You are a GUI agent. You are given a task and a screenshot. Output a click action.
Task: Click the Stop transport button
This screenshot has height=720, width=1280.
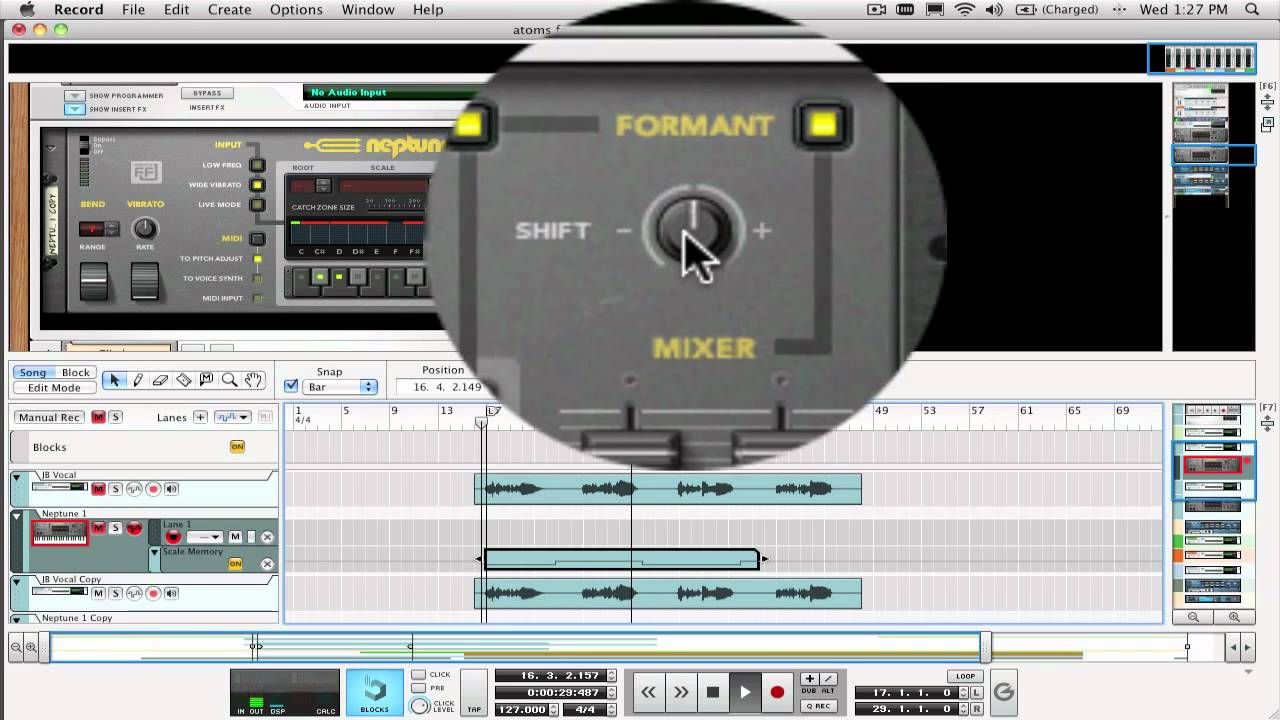point(713,692)
